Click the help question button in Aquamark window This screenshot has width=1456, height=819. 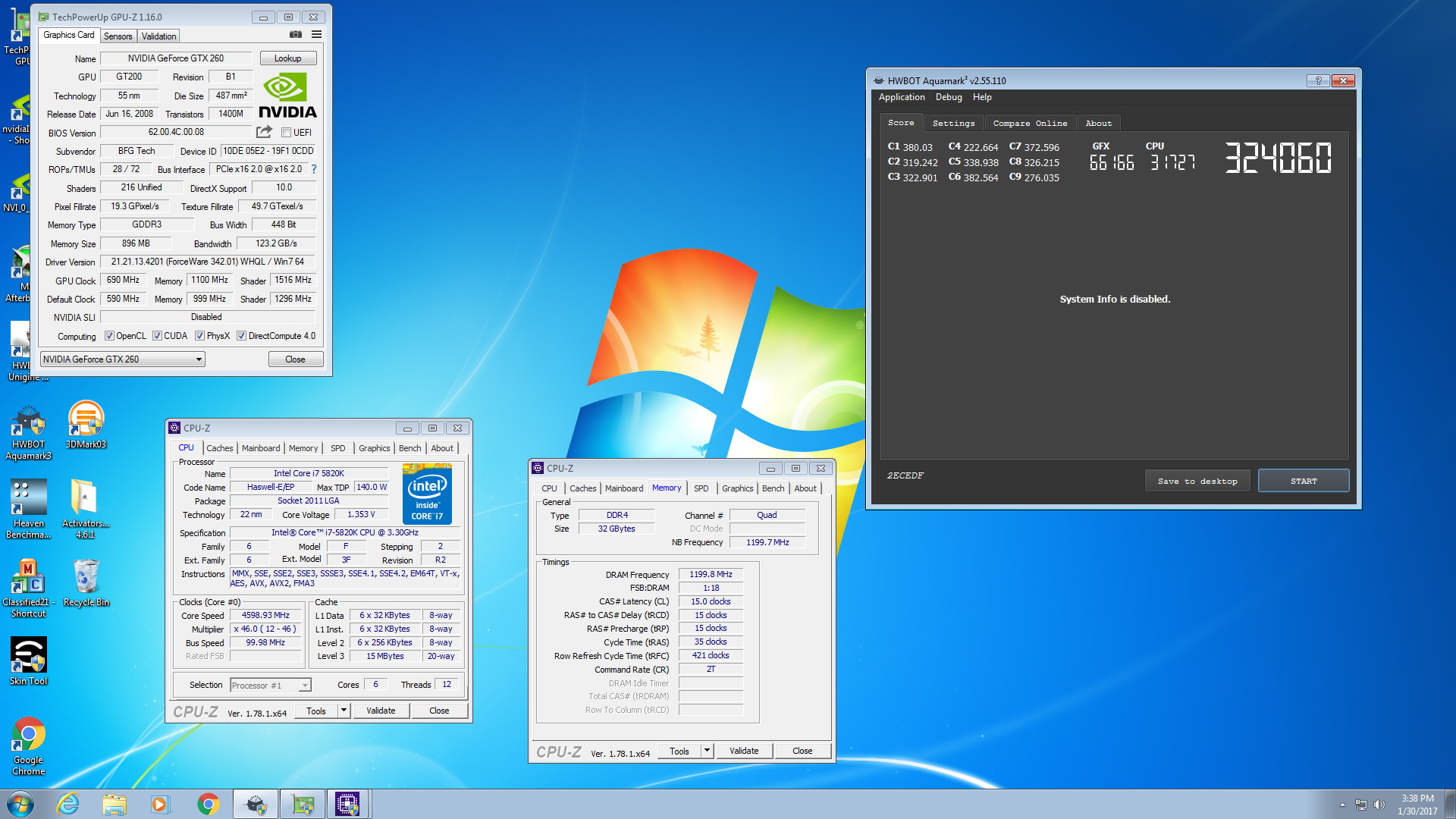pos(1318,80)
